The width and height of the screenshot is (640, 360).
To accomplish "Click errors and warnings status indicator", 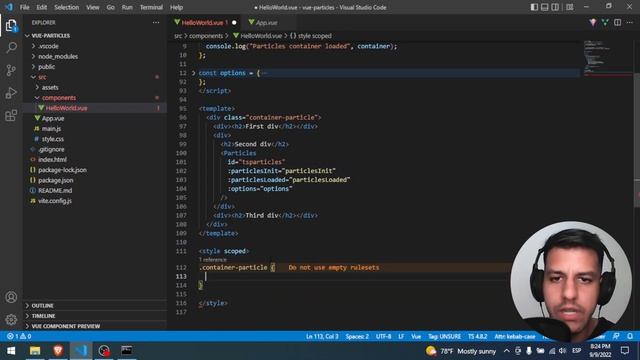I will pos(19,336).
